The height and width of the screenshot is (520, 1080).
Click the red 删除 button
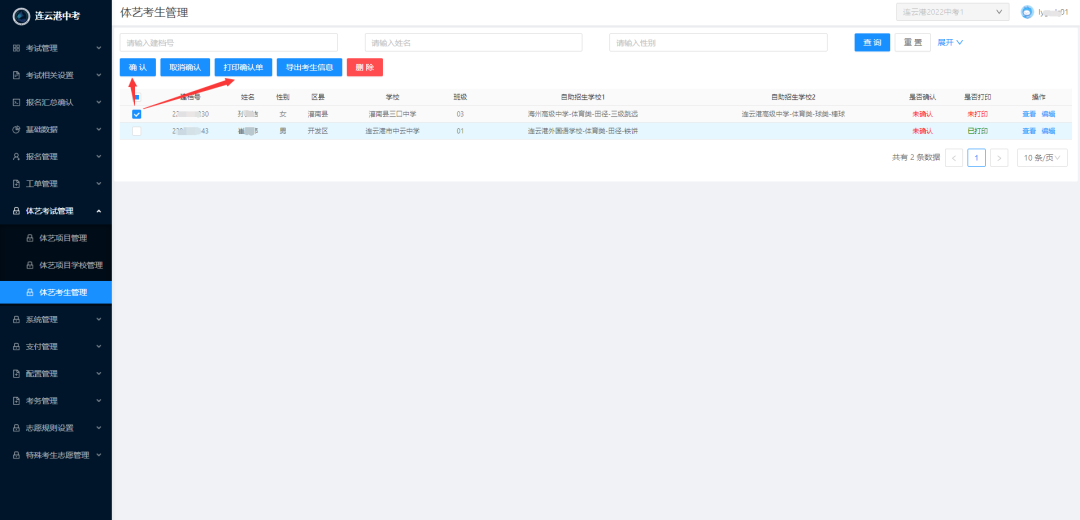(x=365, y=67)
